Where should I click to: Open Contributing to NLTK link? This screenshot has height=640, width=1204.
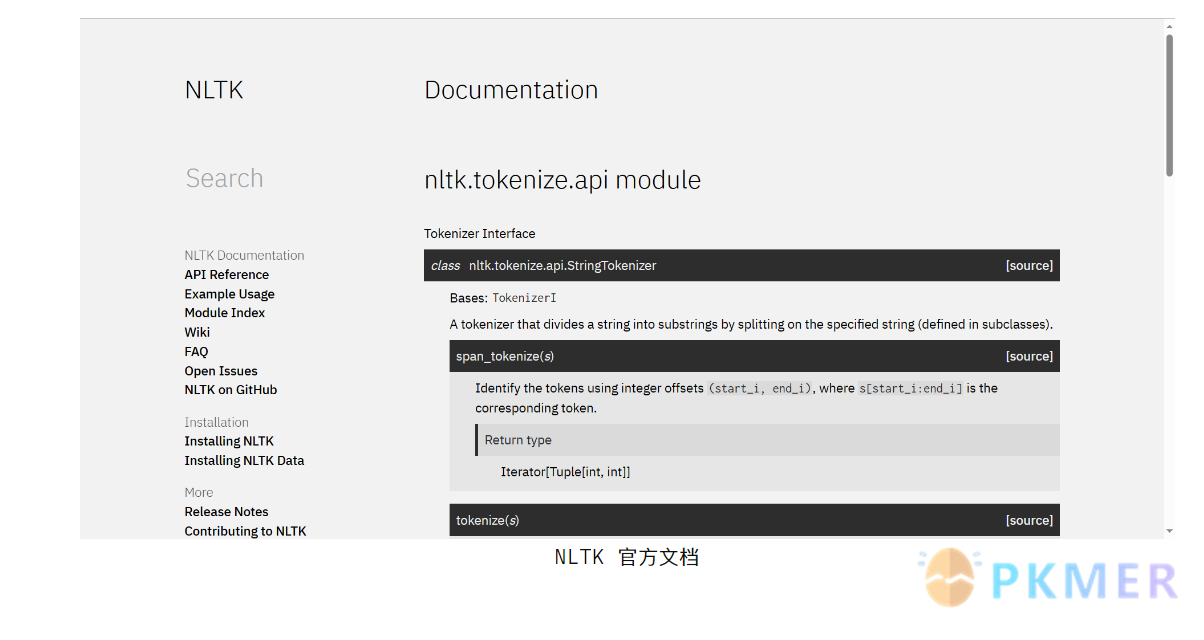click(x=245, y=531)
